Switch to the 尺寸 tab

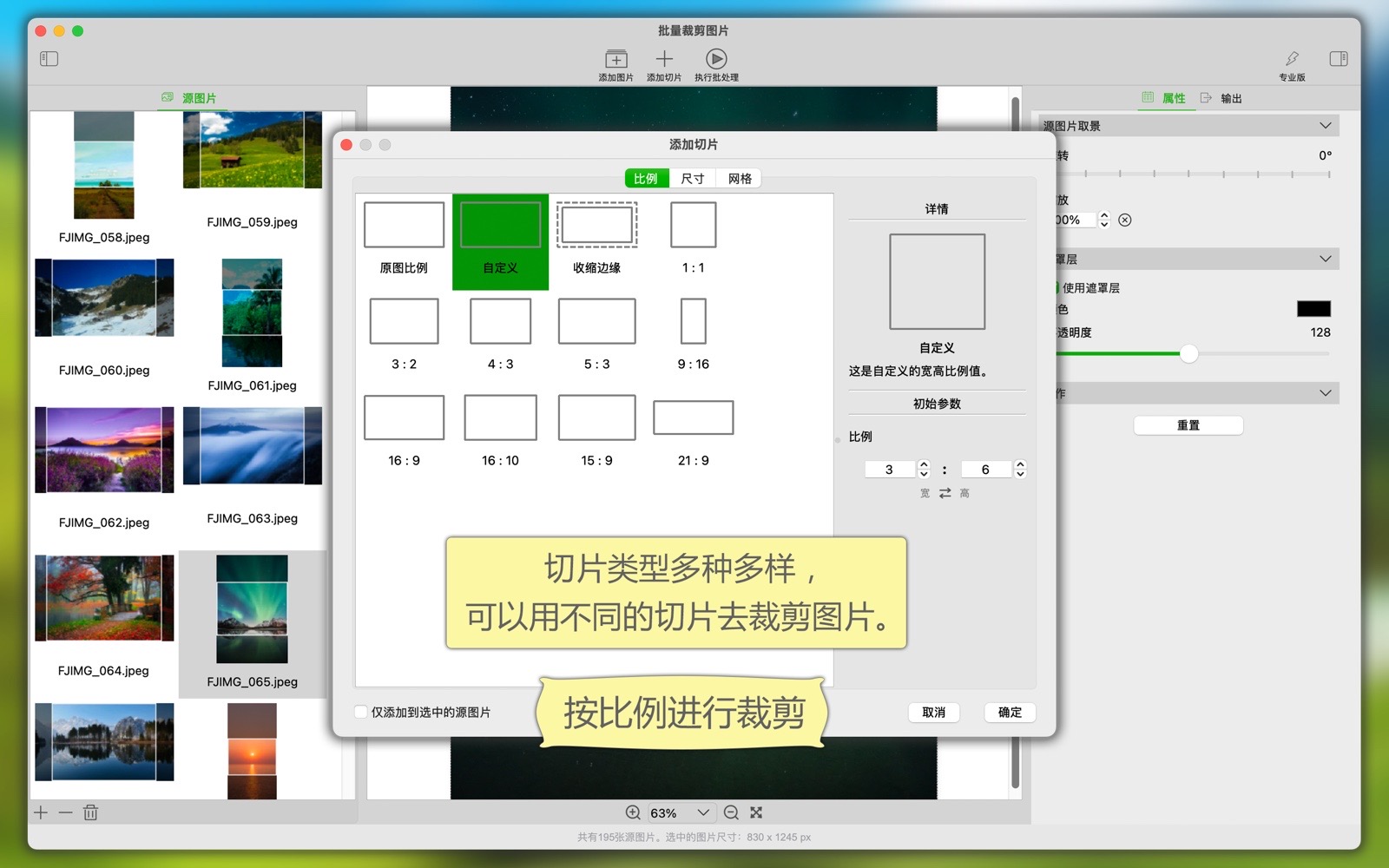tap(693, 179)
